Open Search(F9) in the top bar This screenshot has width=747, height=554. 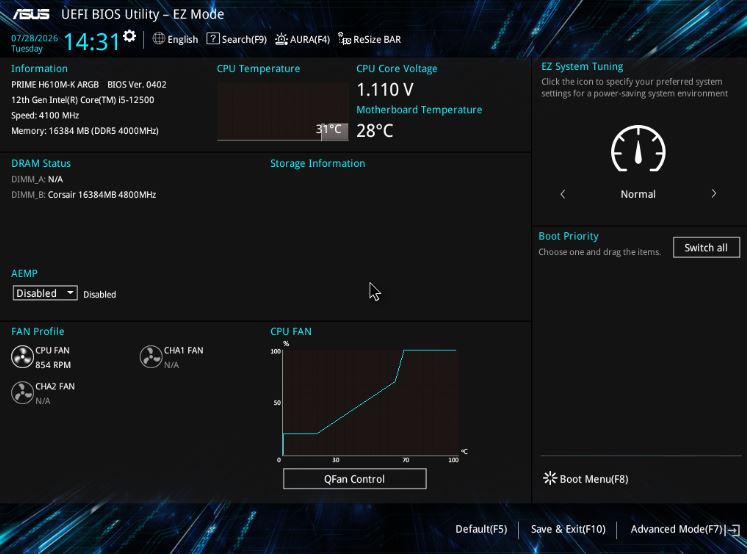237,39
